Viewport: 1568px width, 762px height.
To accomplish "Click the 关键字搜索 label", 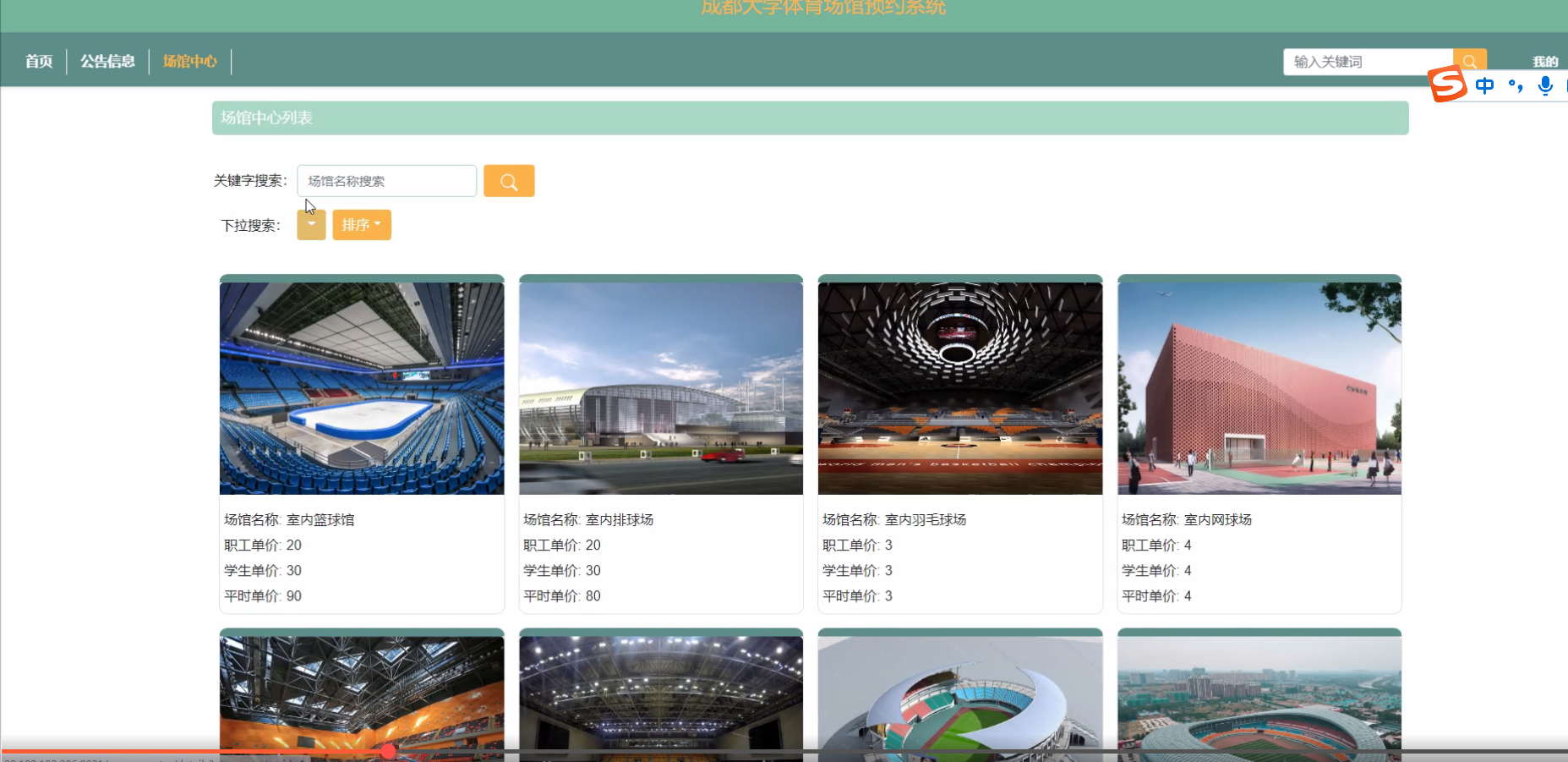I will point(250,181).
